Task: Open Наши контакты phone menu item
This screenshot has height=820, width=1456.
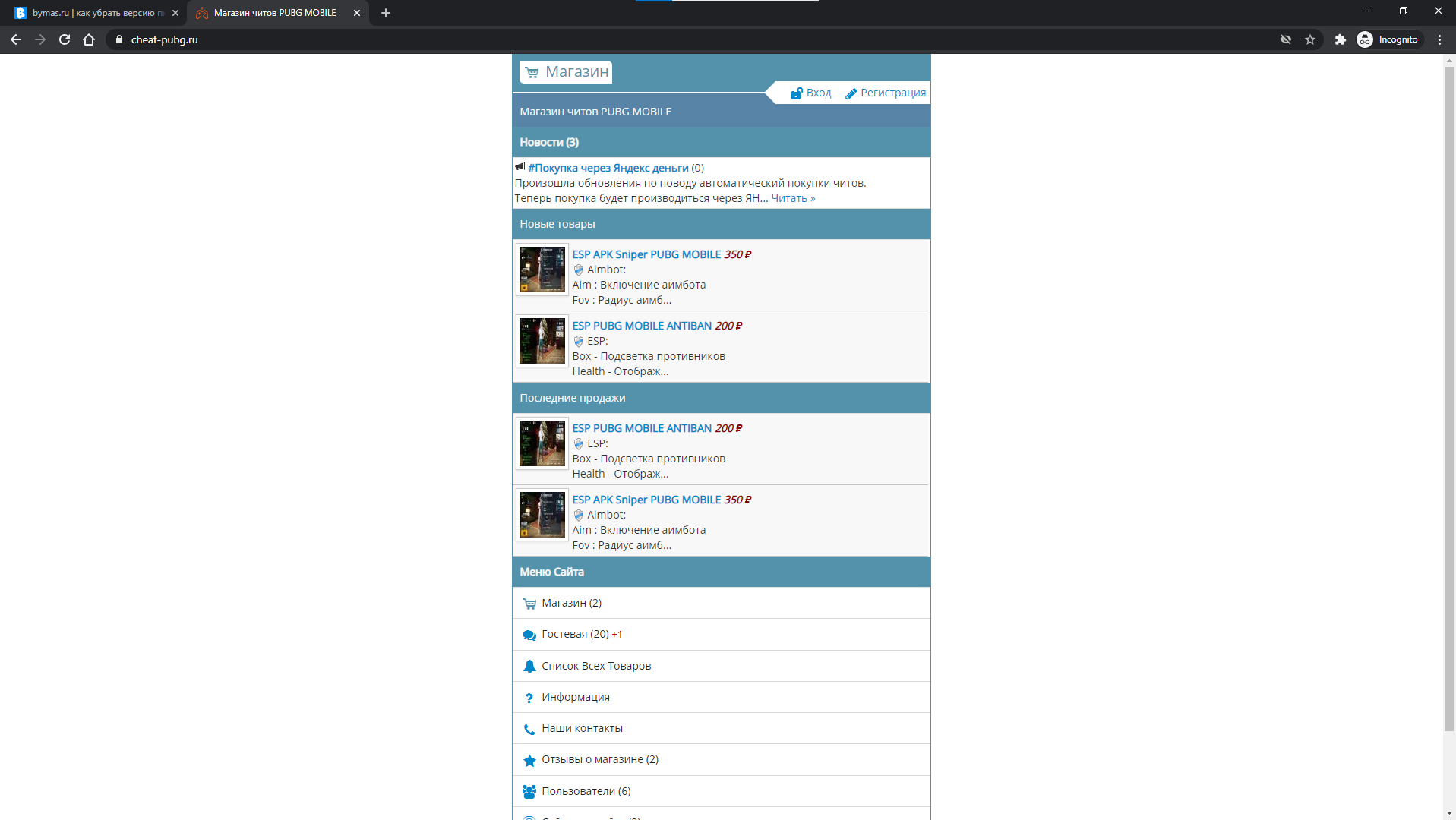Action: (582, 728)
